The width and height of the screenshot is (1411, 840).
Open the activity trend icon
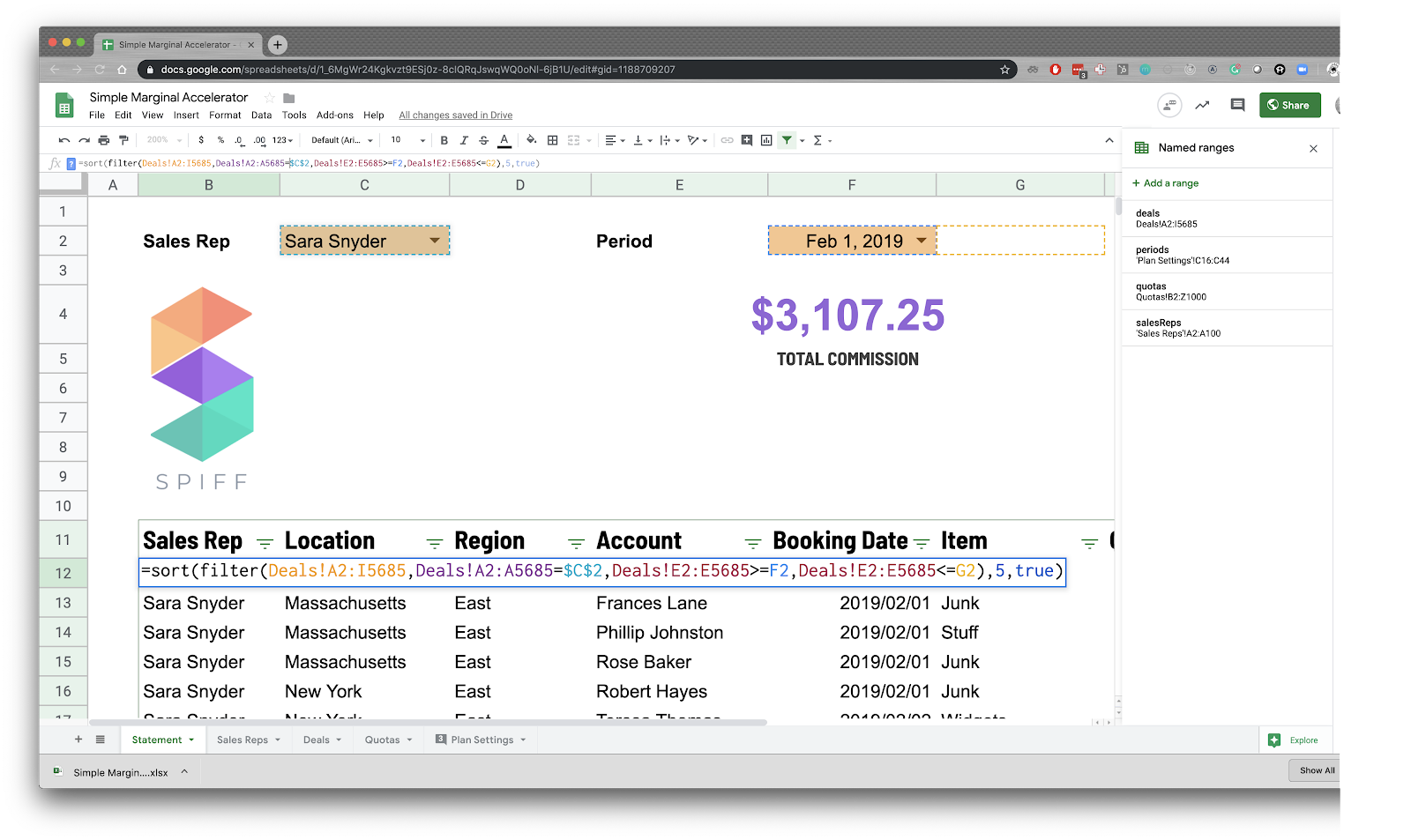click(1202, 105)
